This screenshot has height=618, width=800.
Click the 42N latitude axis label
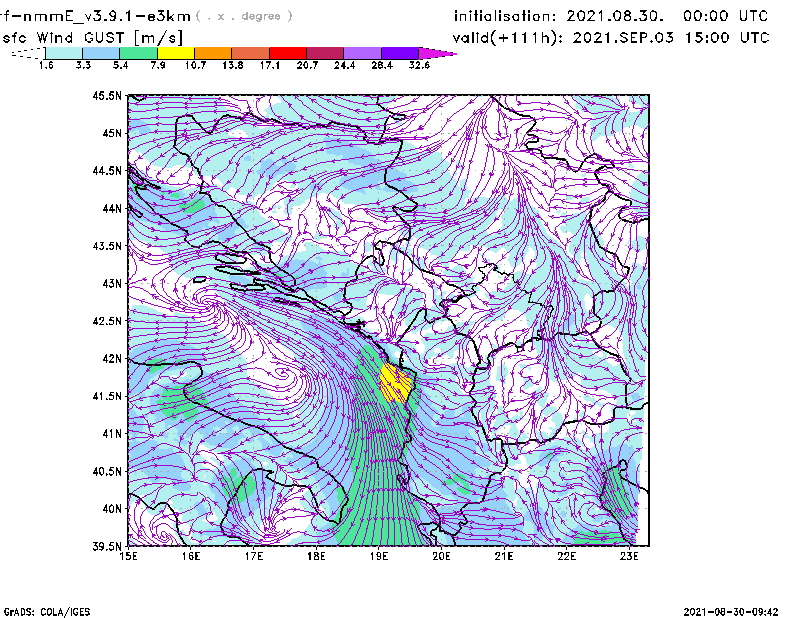110,359
